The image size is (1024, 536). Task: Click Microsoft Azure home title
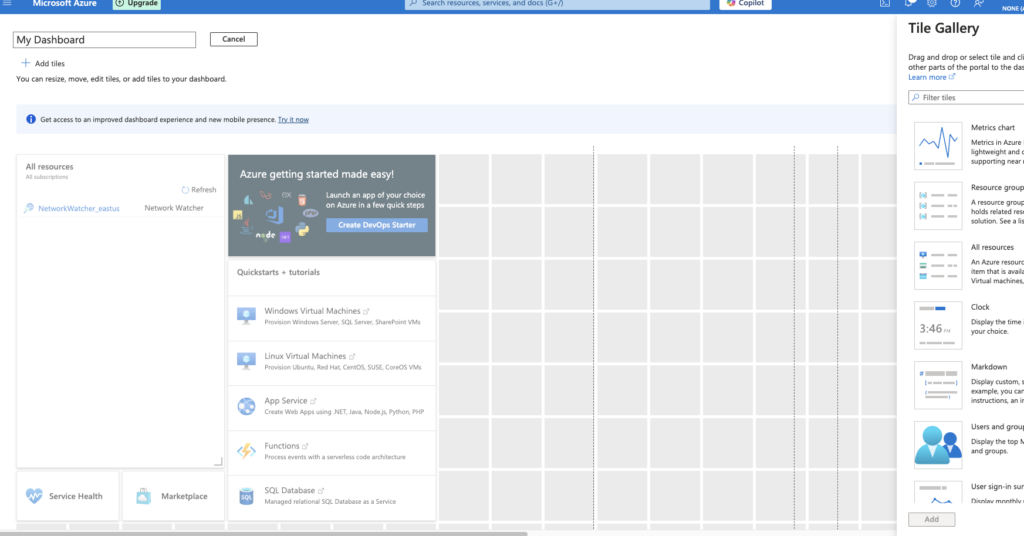click(65, 3)
